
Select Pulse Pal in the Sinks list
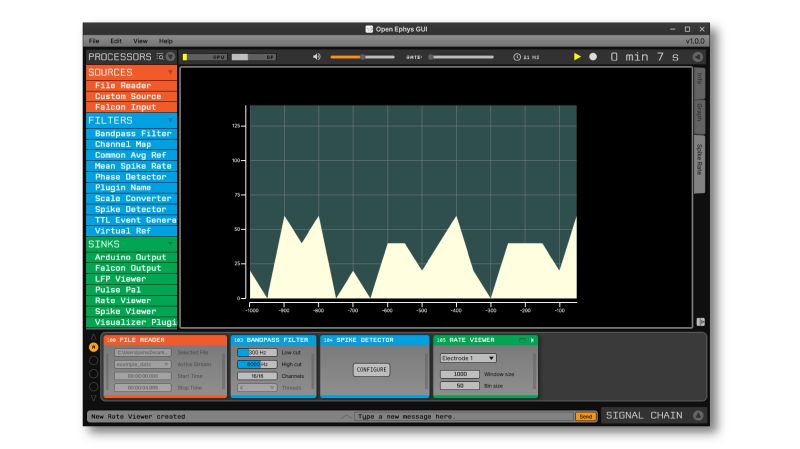pos(132,290)
